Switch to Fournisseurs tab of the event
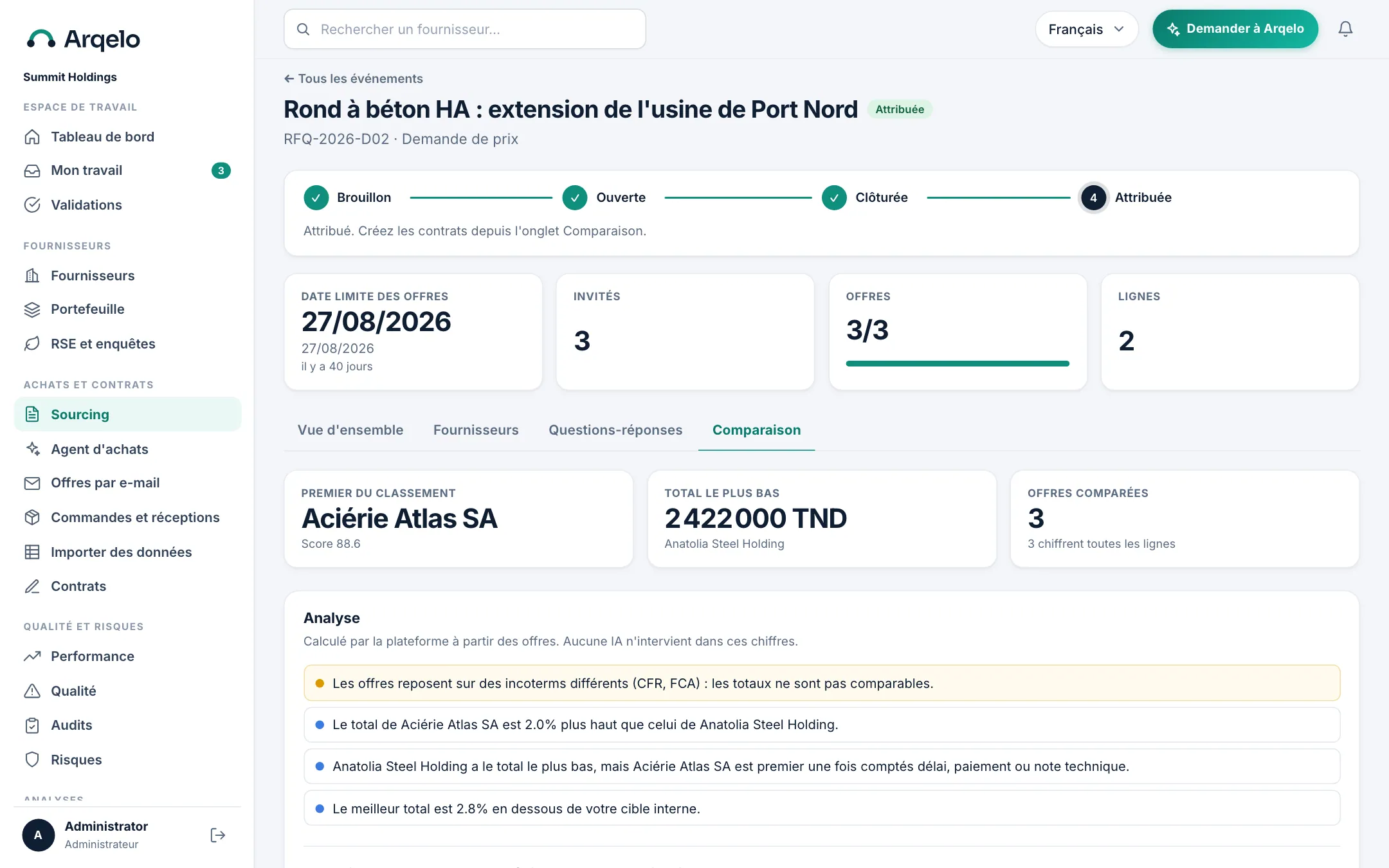Viewport: 1389px width, 868px height. [476, 430]
